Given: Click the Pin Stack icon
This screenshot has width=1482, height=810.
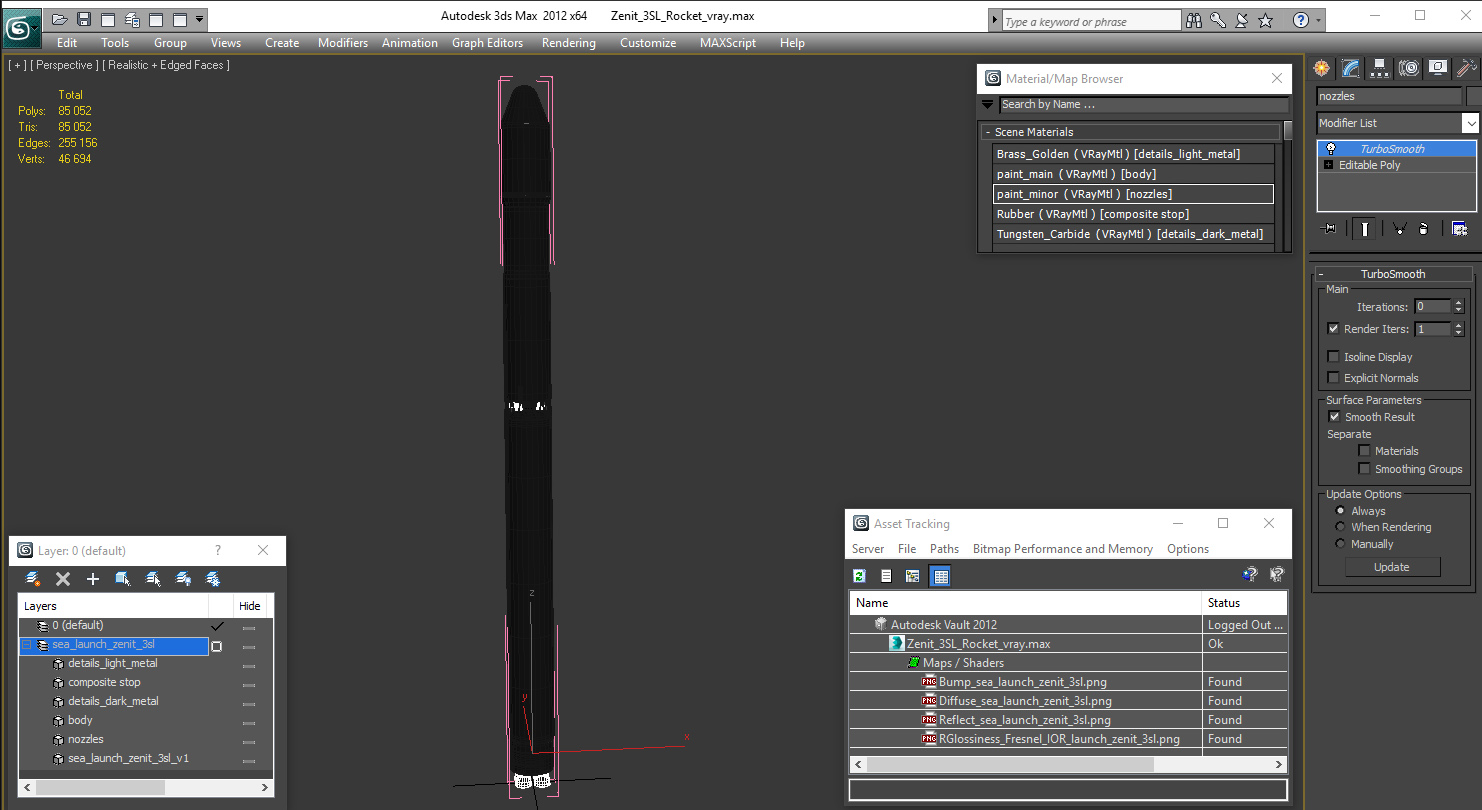Looking at the screenshot, I should point(1329,229).
